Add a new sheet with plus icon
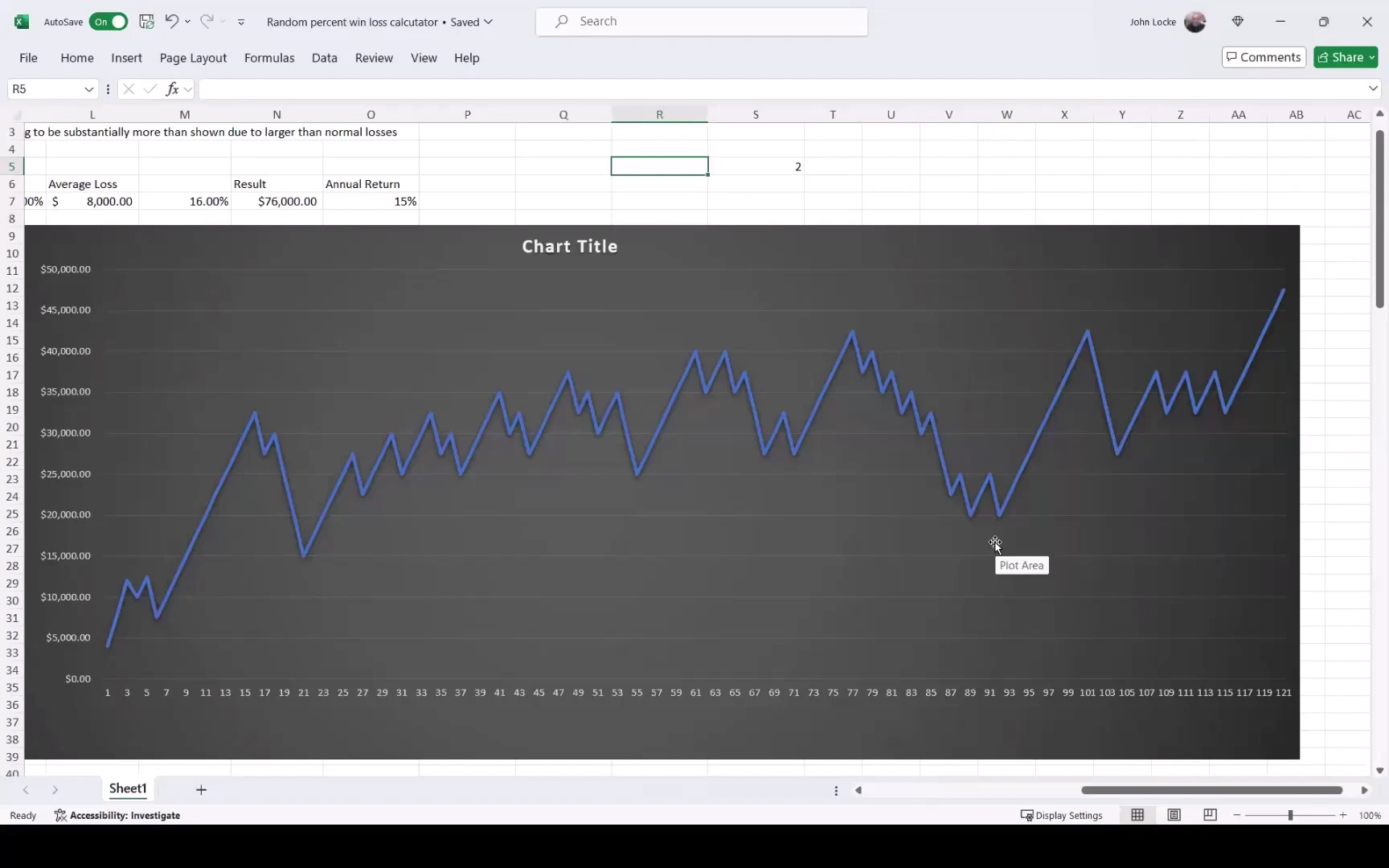This screenshot has width=1389, height=868. [x=201, y=790]
